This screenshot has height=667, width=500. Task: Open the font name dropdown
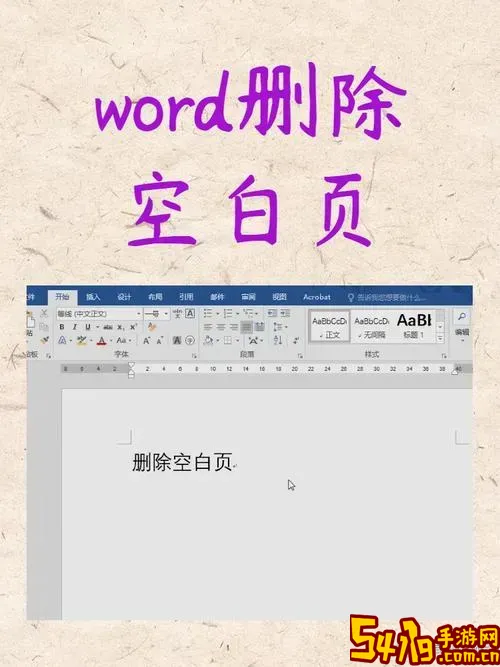[x=139, y=314]
